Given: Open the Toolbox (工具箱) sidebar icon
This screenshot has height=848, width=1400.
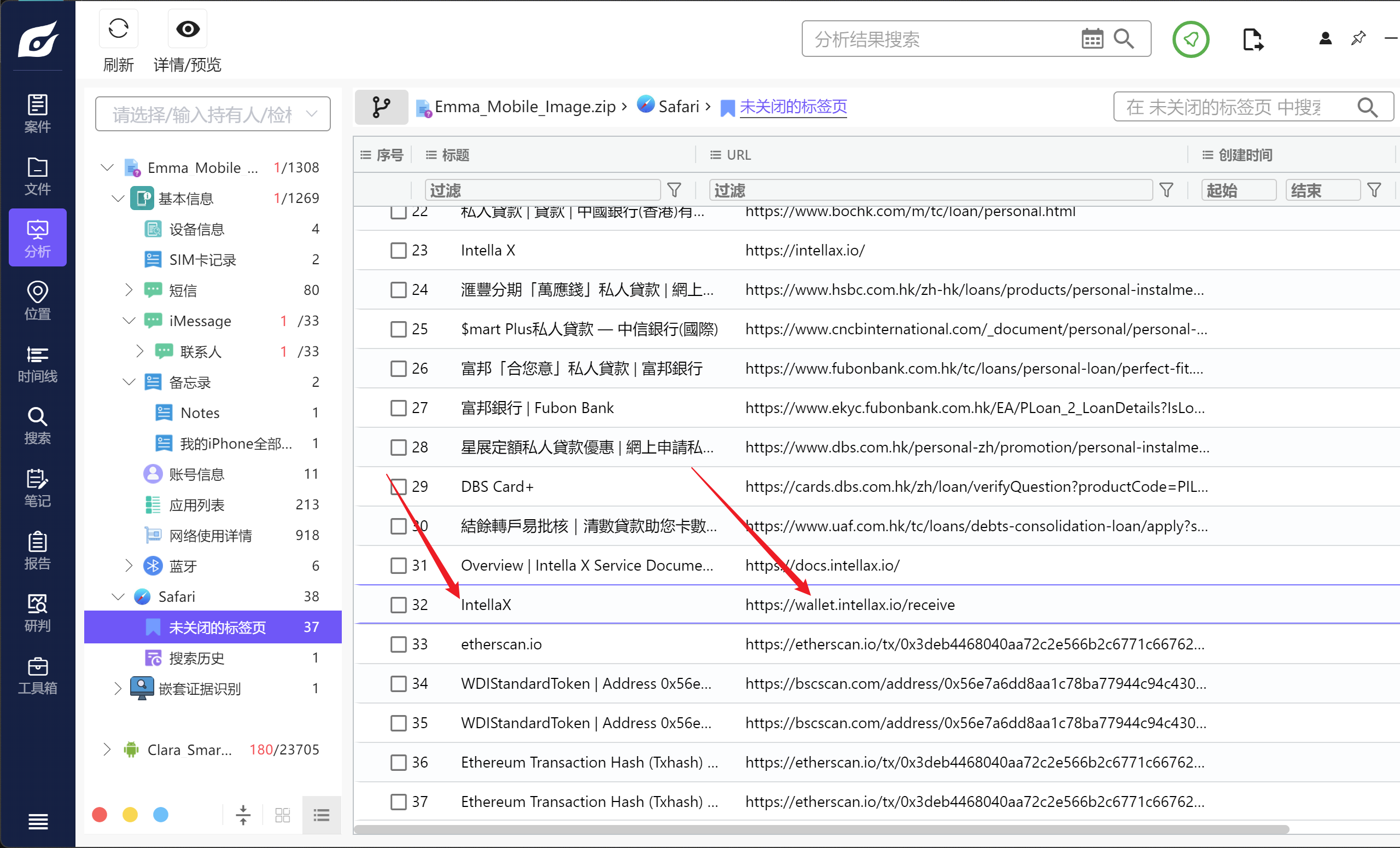Looking at the screenshot, I should coord(38,675).
